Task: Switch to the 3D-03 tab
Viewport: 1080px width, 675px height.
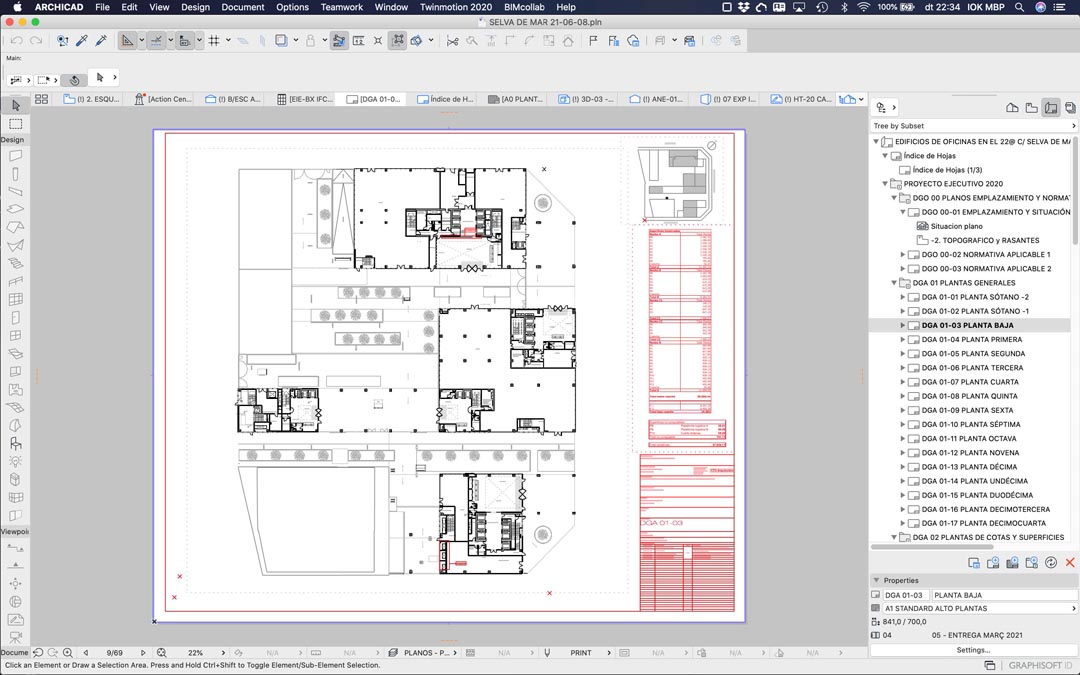Action: pos(590,99)
